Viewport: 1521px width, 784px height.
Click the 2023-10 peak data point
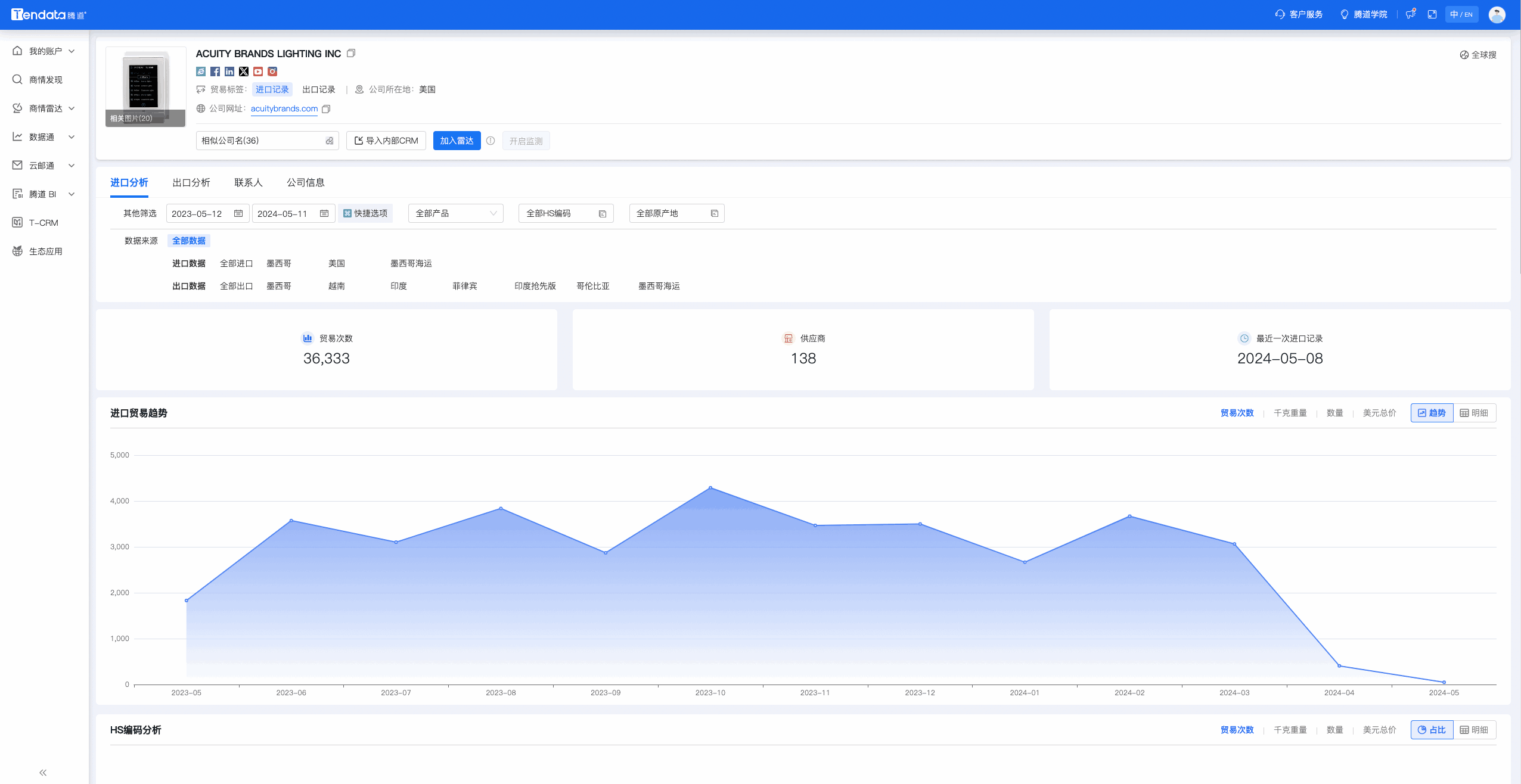[x=710, y=488]
